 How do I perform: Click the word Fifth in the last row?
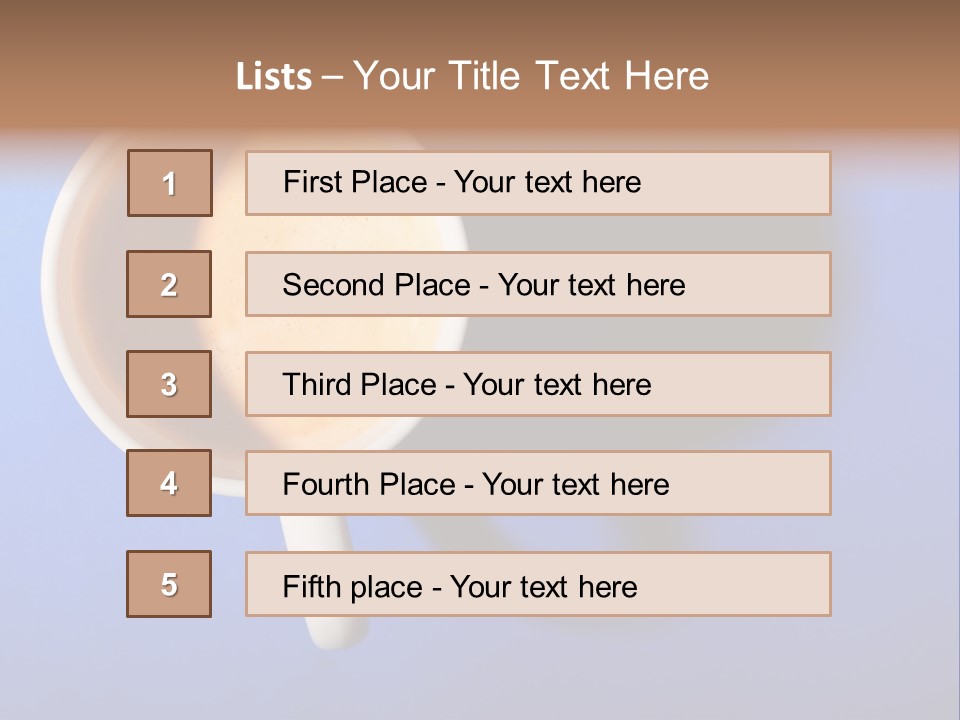[x=312, y=586]
